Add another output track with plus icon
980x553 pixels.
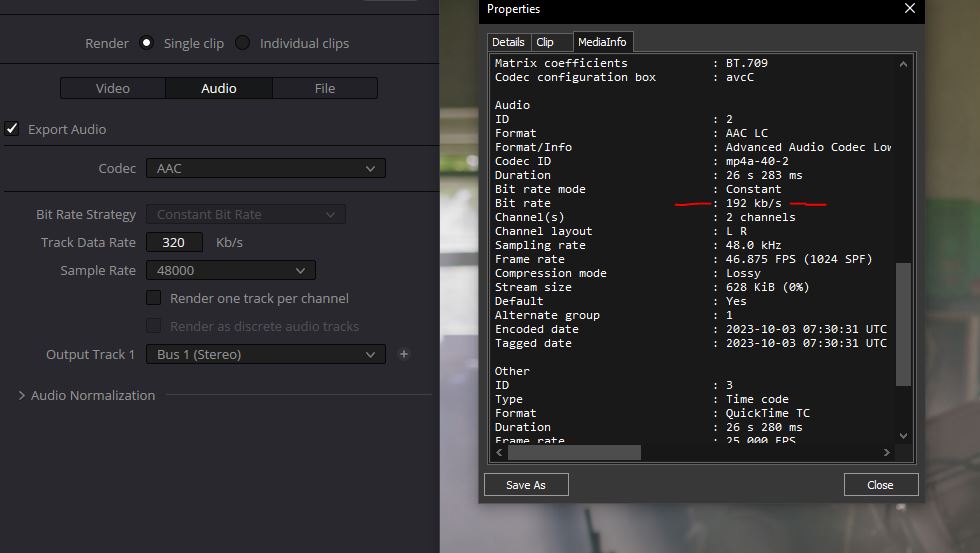404,354
